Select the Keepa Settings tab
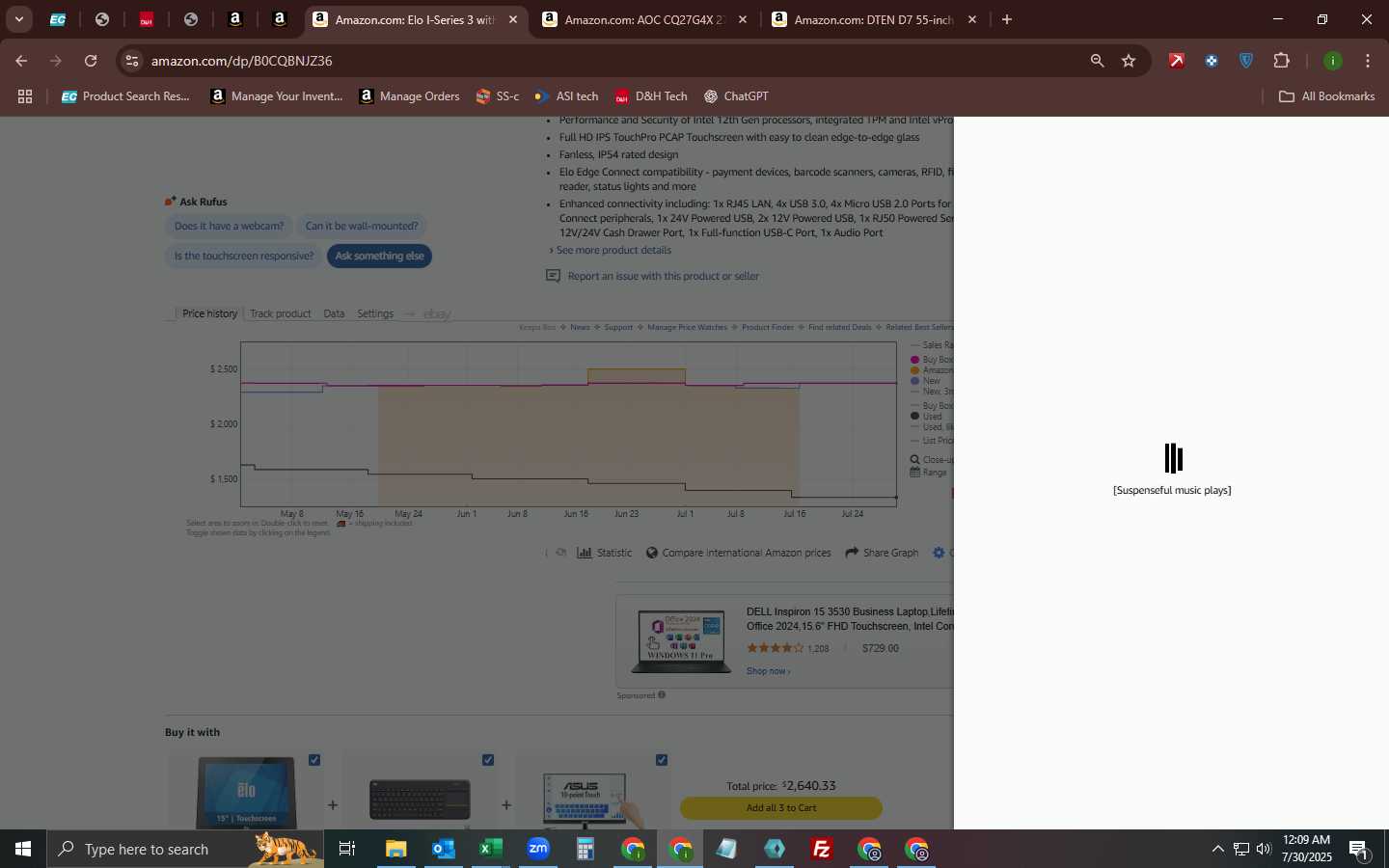The image size is (1389, 868). (375, 313)
